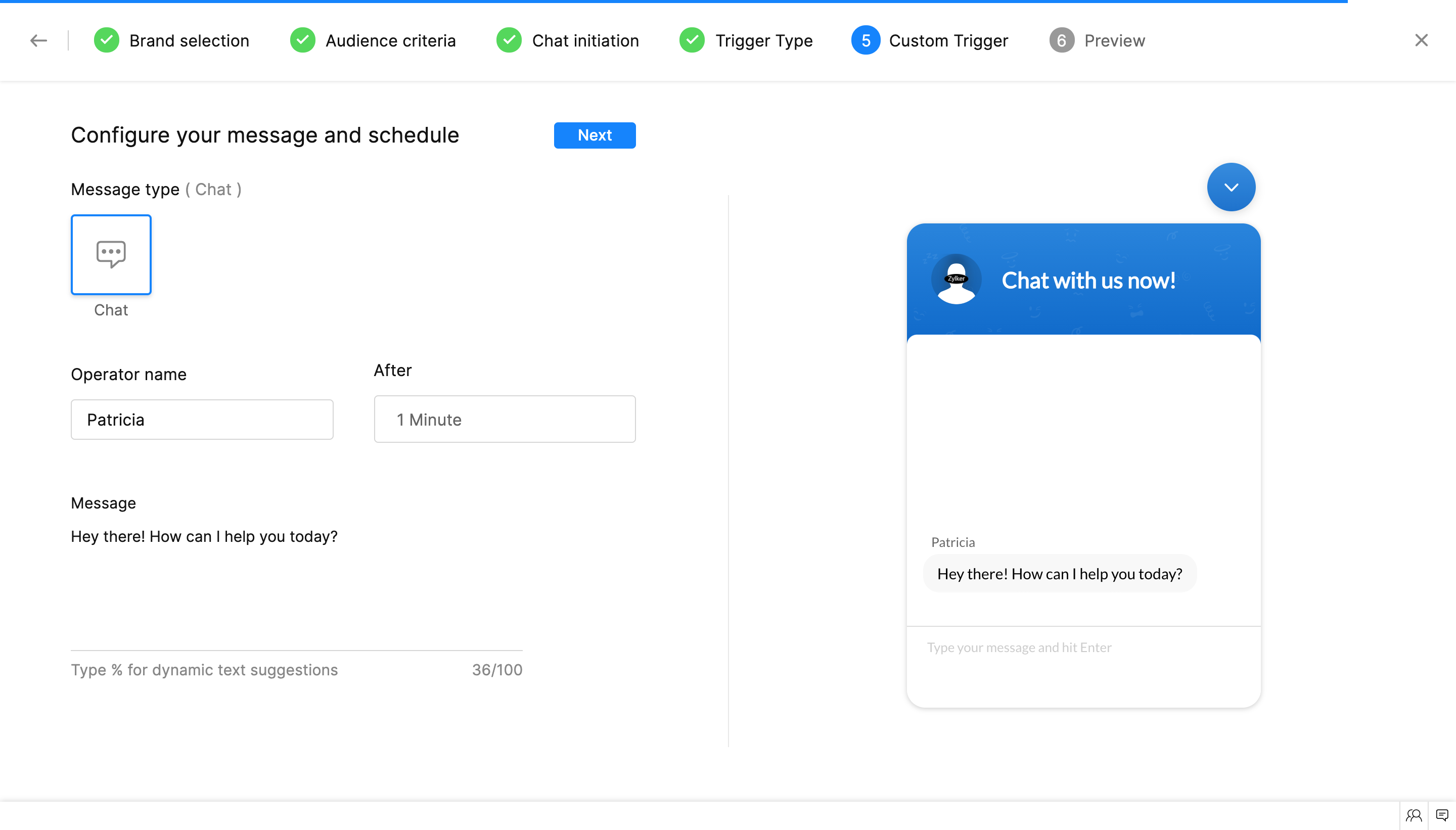The width and height of the screenshot is (1456, 830).
Task: Click the Trigger Type green checkmark
Action: coord(692,40)
